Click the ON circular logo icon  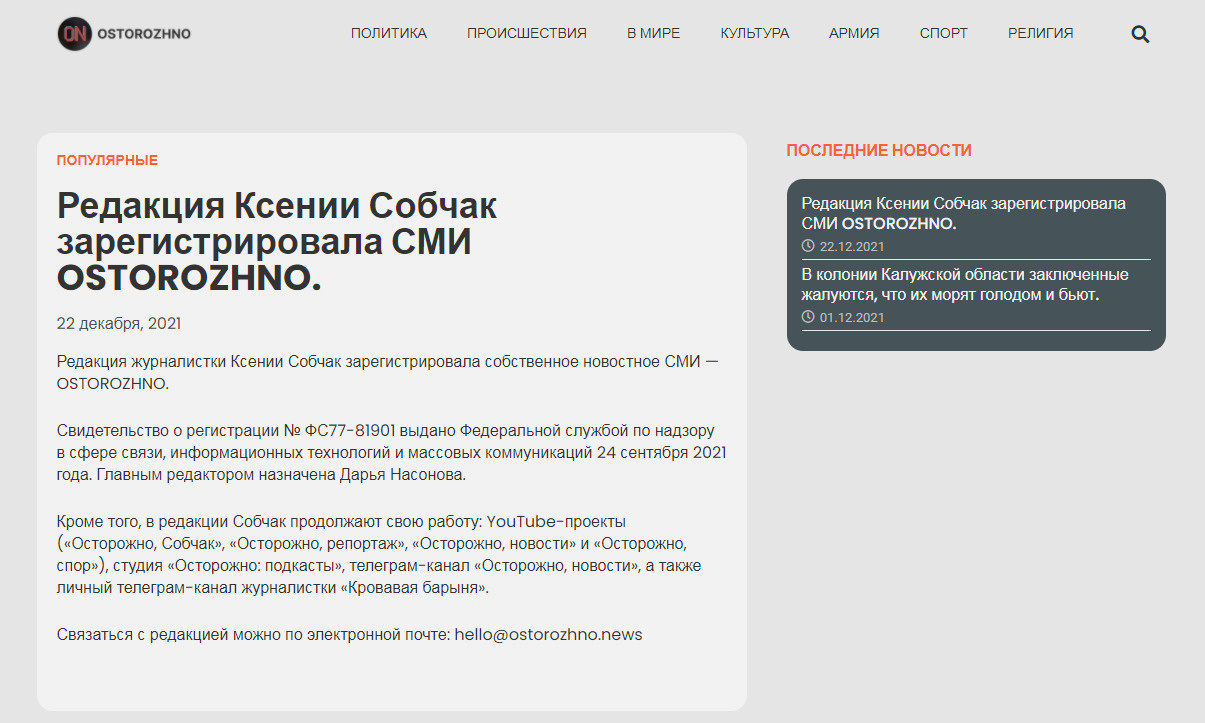click(x=74, y=34)
